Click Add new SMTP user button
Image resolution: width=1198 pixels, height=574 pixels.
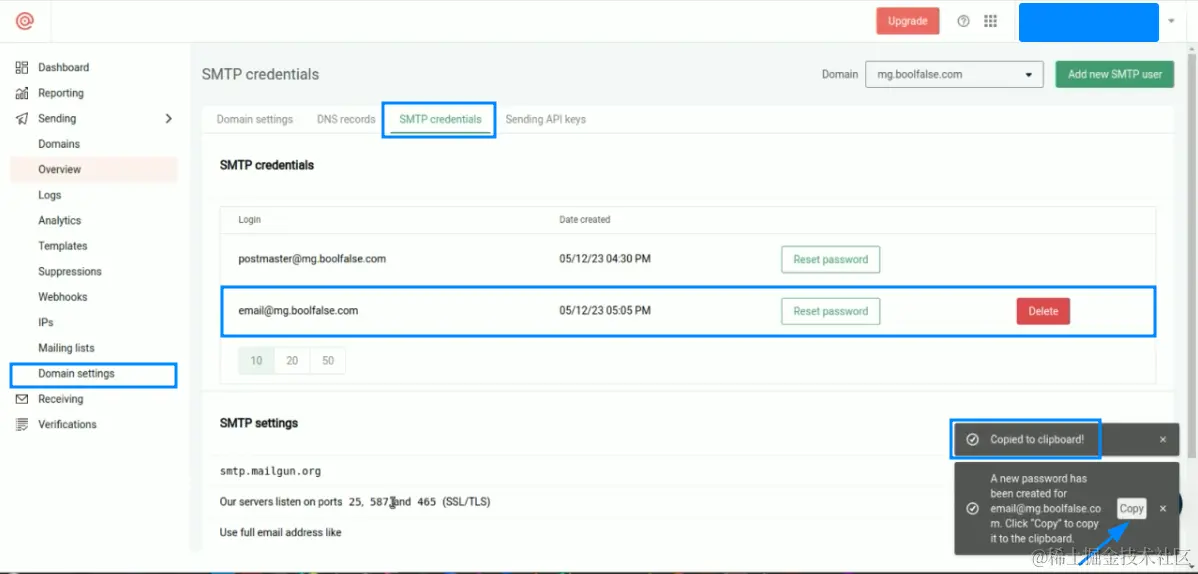pos(1115,74)
